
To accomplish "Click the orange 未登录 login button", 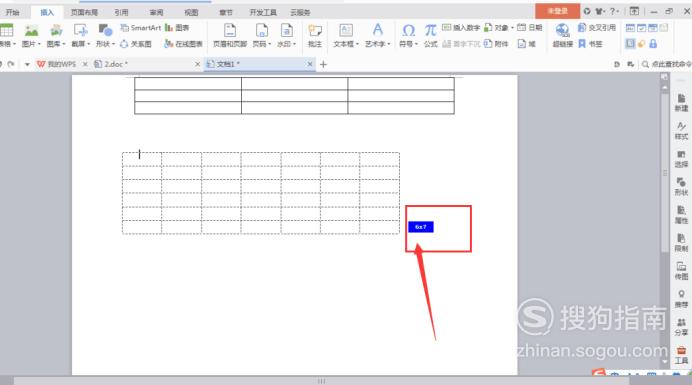I will pyautogui.click(x=557, y=11).
